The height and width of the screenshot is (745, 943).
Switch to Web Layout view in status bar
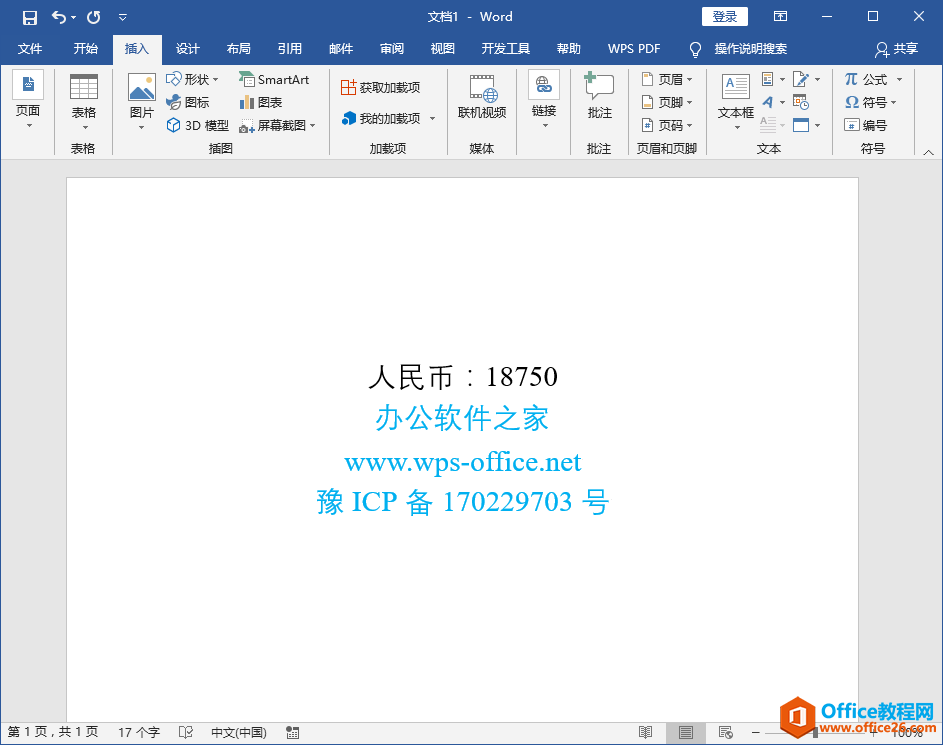coord(726,733)
